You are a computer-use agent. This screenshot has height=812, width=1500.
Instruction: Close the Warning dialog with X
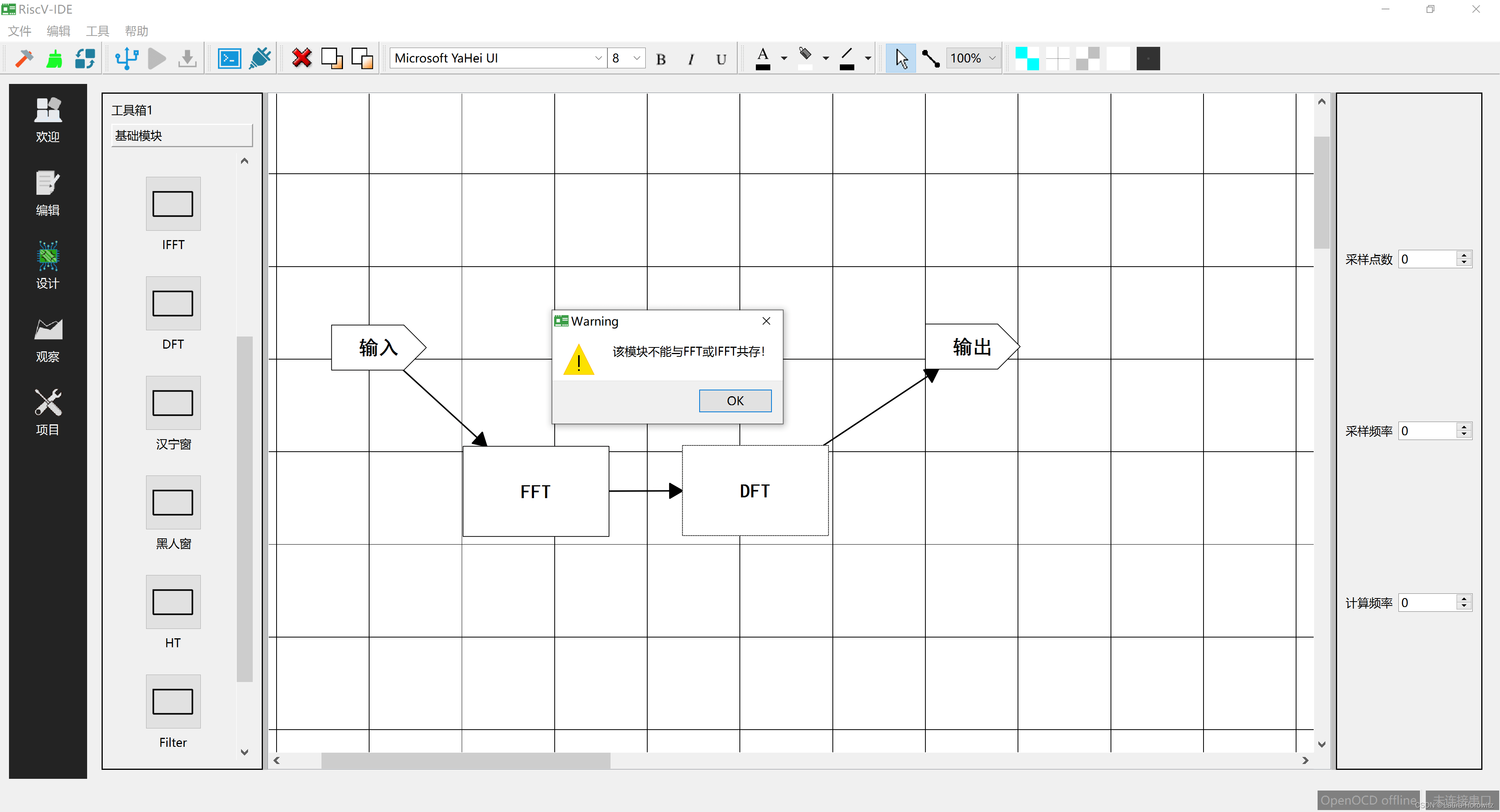tap(766, 321)
